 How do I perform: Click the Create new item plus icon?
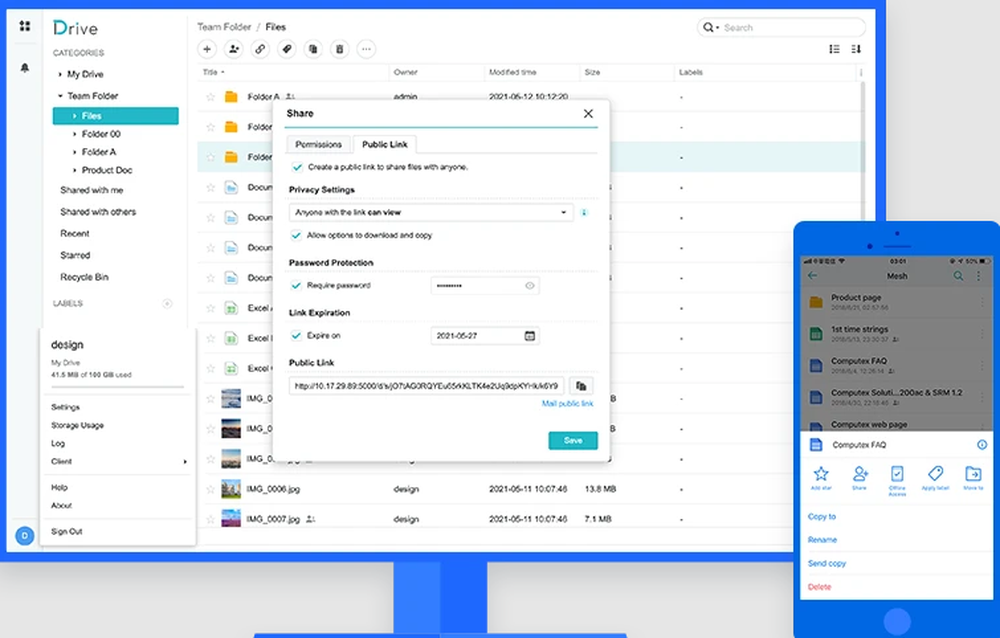(207, 49)
